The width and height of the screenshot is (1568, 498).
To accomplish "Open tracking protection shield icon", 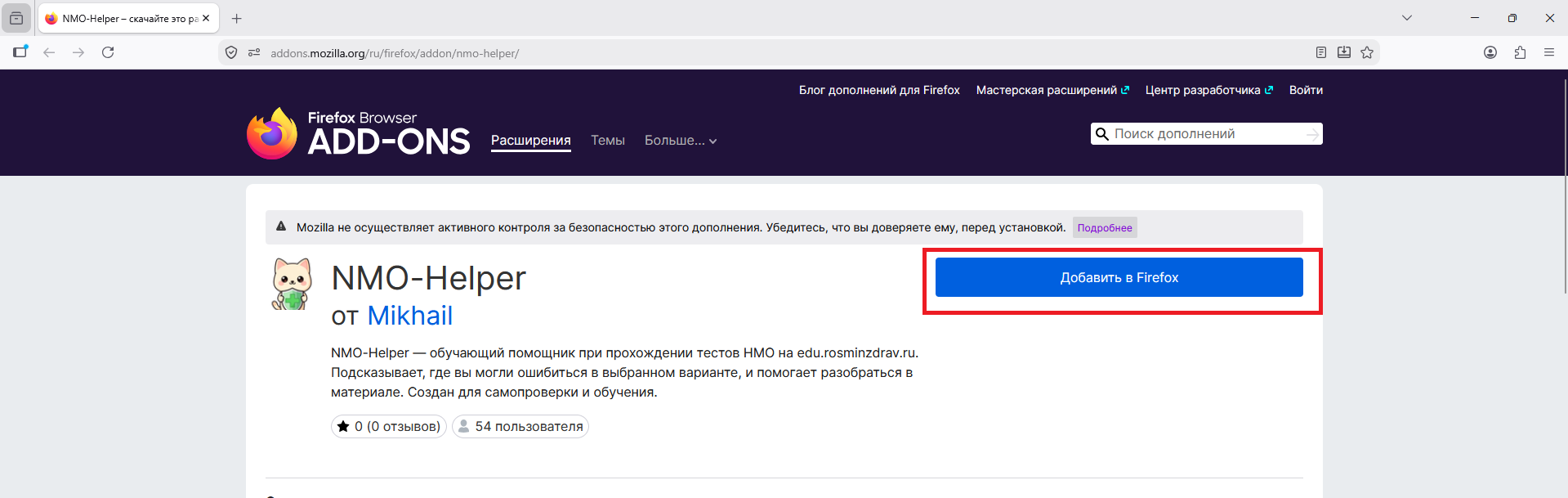I will click(231, 52).
